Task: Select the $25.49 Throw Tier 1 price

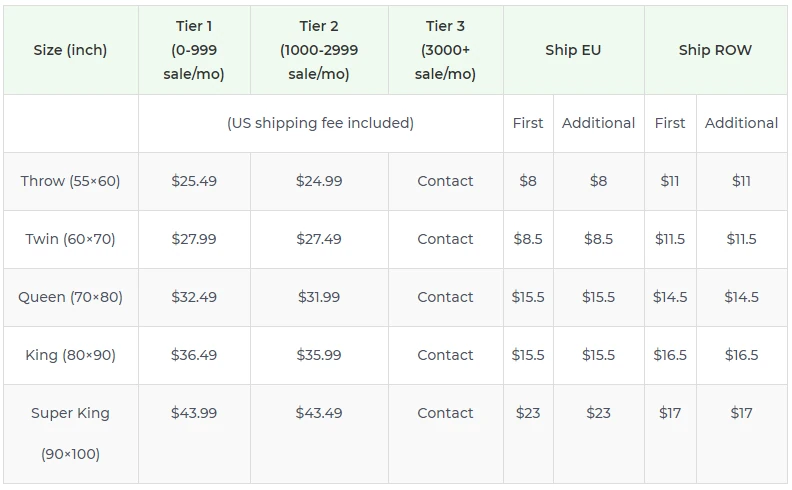Action: tap(194, 181)
